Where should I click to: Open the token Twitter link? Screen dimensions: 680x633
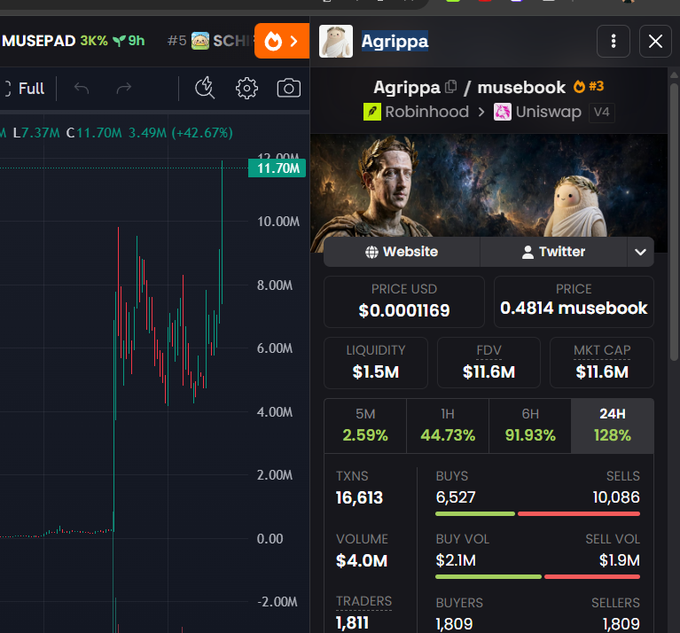tap(553, 252)
